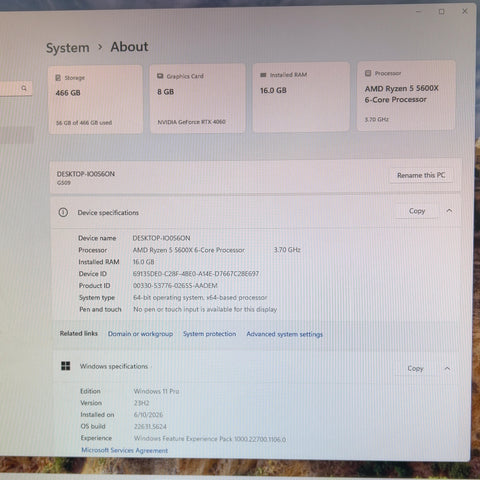Image resolution: width=480 pixels, height=480 pixels.
Task: Click the Storage card icon
Action: 58,78
